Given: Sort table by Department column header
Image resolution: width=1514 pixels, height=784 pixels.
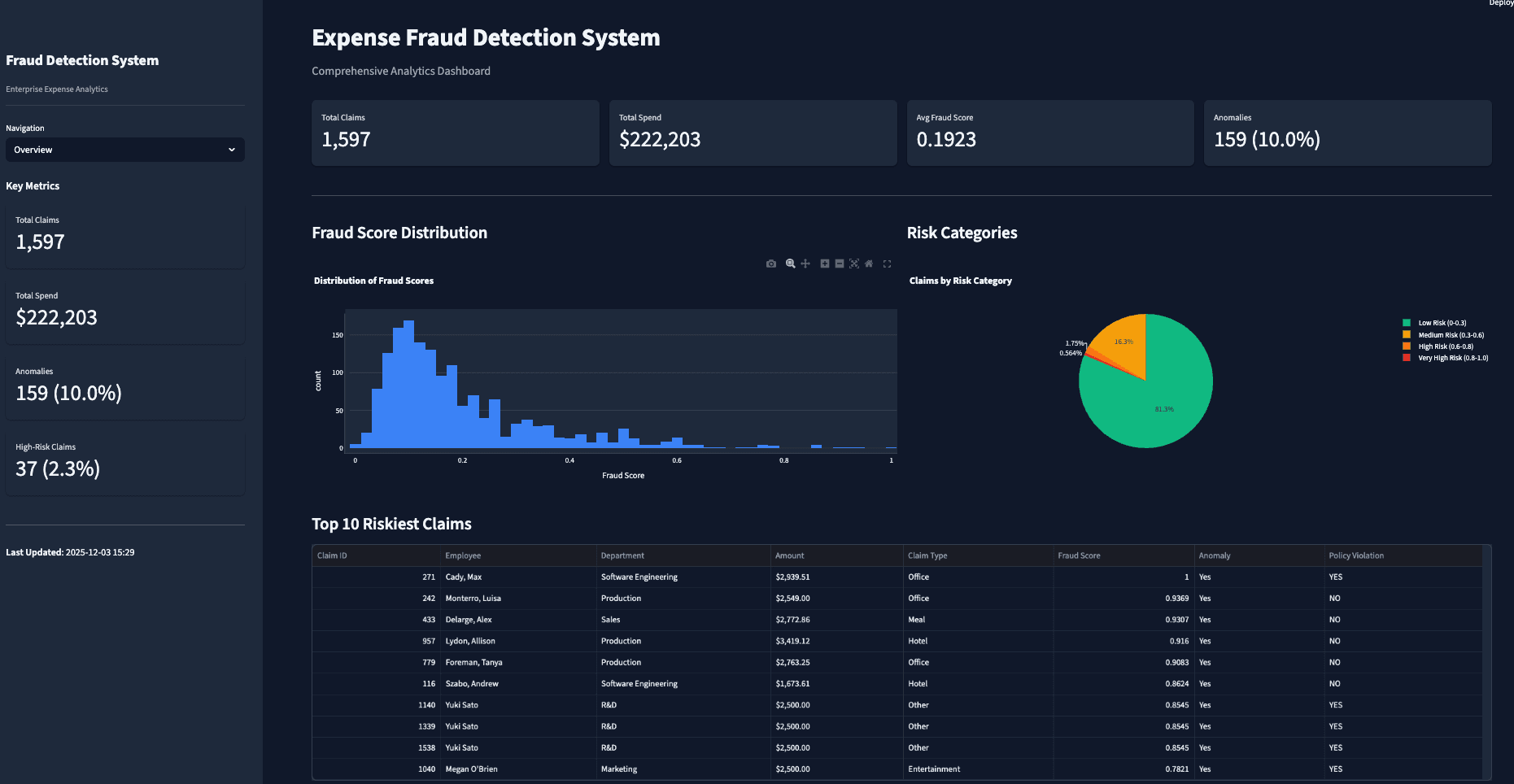Looking at the screenshot, I should point(683,555).
